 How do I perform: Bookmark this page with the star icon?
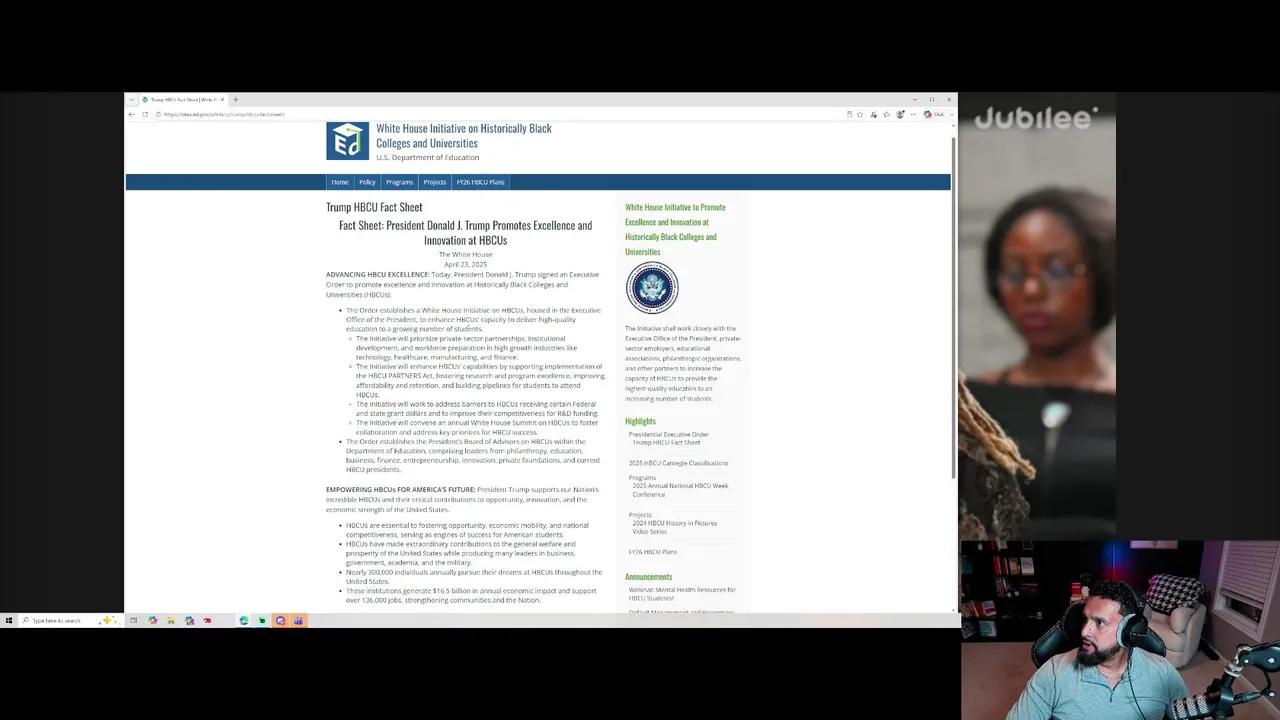[860, 114]
